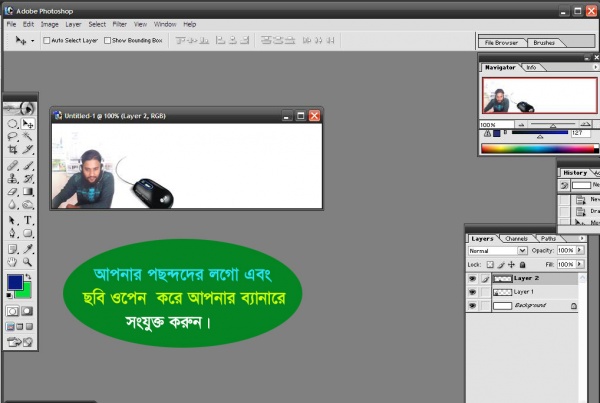The width and height of the screenshot is (600, 403).
Task: Pick the Crop tool
Action: pos(13,149)
